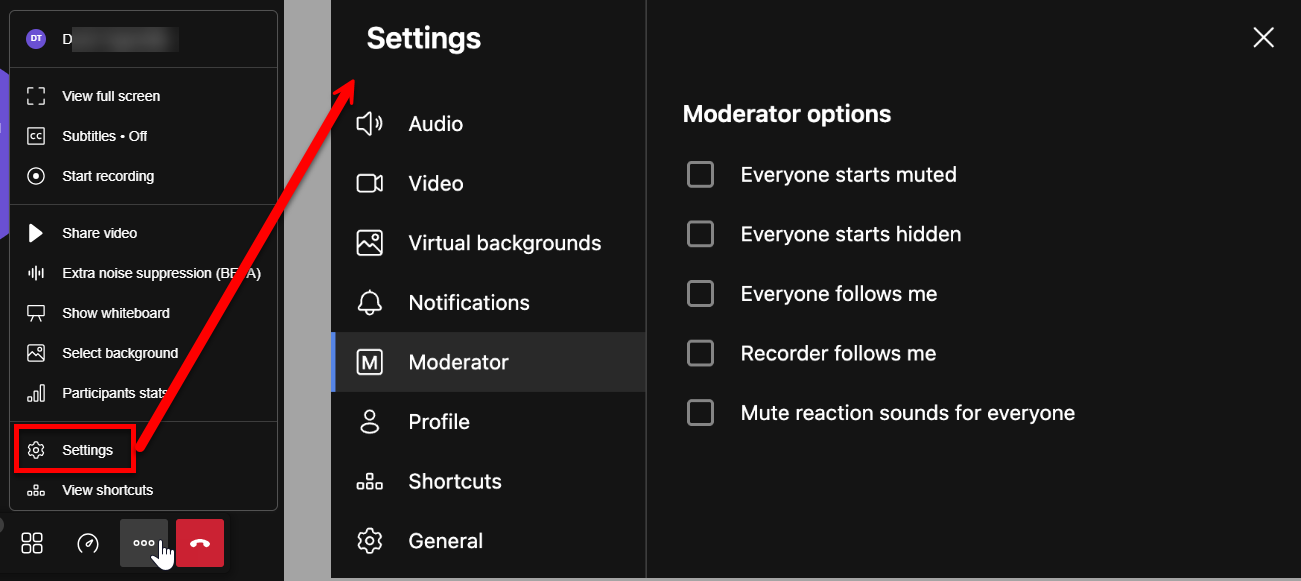Image resolution: width=1301 pixels, height=581 pixels.
Task: Close the Settings dialog
Action: click(1263, 38)
